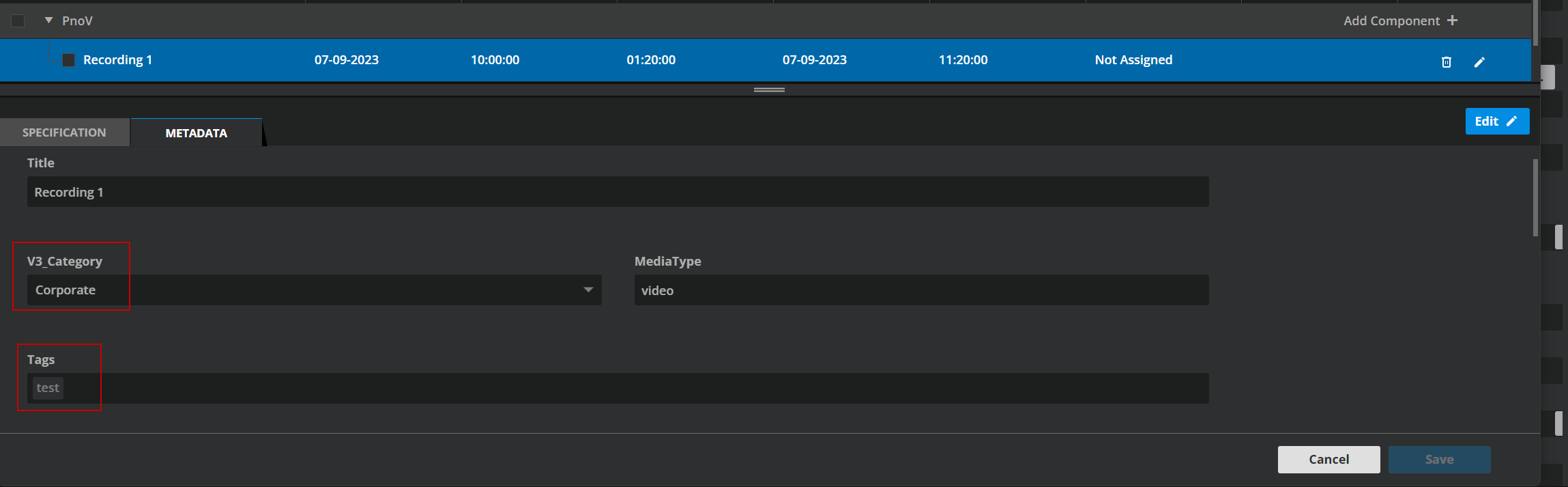Click the Not Assigned cell of Recording 1
This screenshot has width=1568, height=487.
(1133, 60)
